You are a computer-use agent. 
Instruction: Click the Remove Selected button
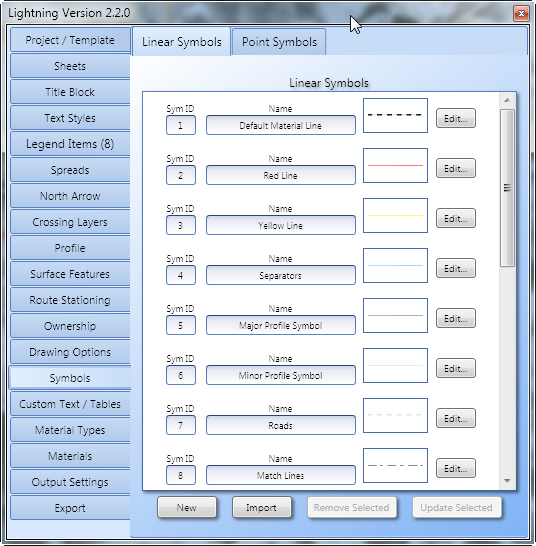point(352,507)
